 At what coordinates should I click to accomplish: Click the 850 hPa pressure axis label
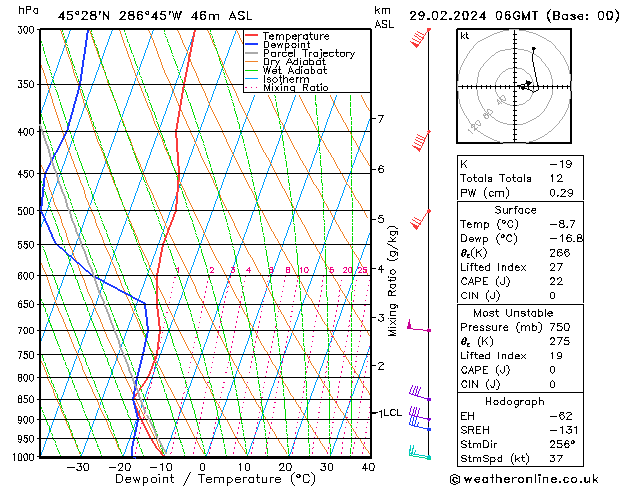tap(26, 400)
